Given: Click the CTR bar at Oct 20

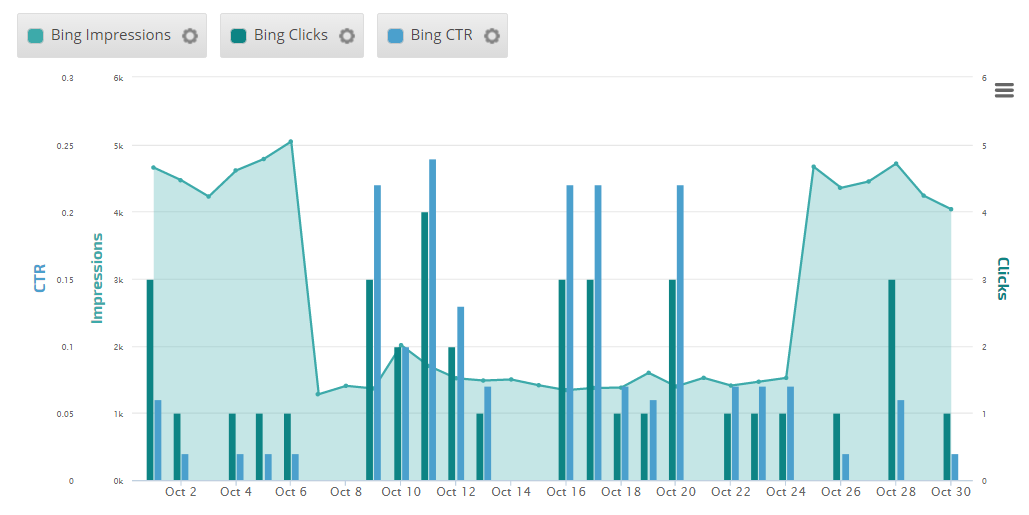Looking at the screenshot, I should pos(680,333).
